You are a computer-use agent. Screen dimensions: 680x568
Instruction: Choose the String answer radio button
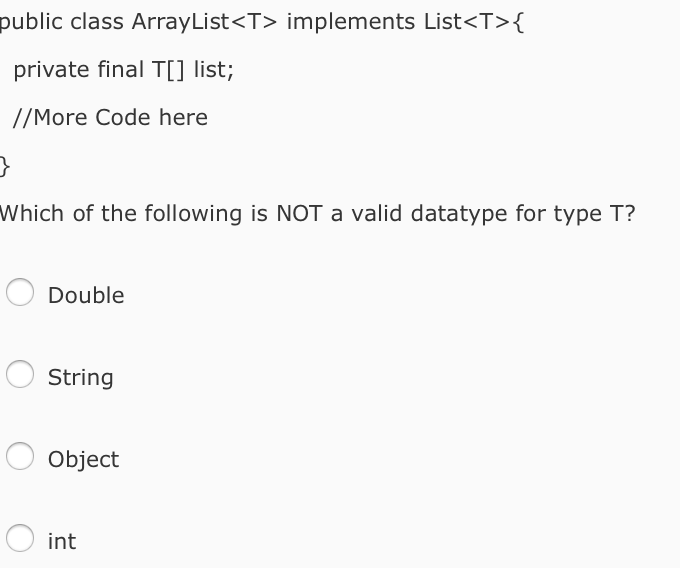click(x=20, y=374)
